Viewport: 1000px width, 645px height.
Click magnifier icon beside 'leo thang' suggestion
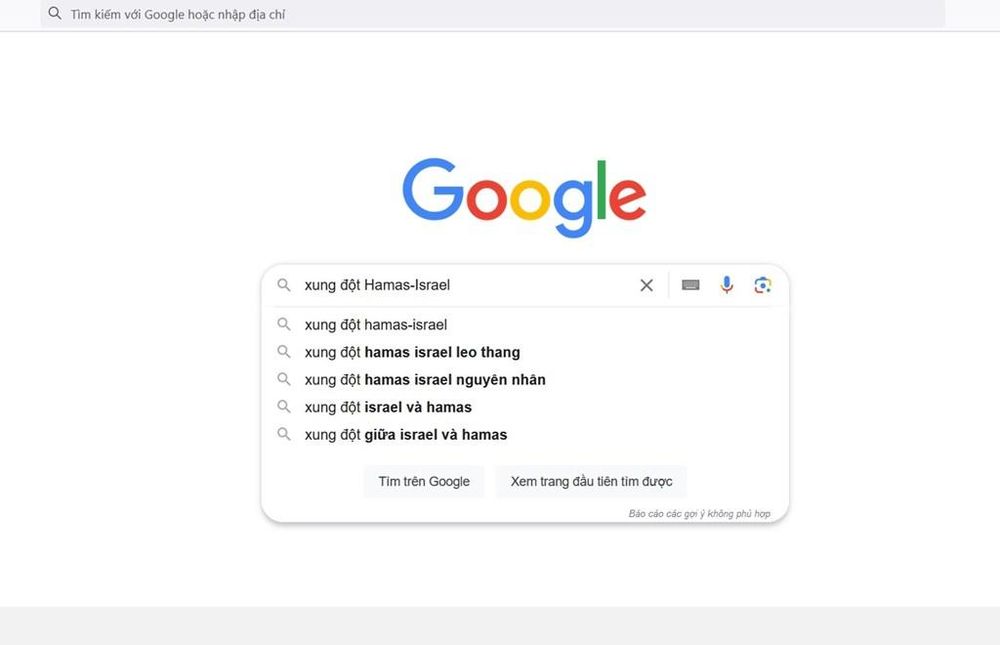pos(284,352)
